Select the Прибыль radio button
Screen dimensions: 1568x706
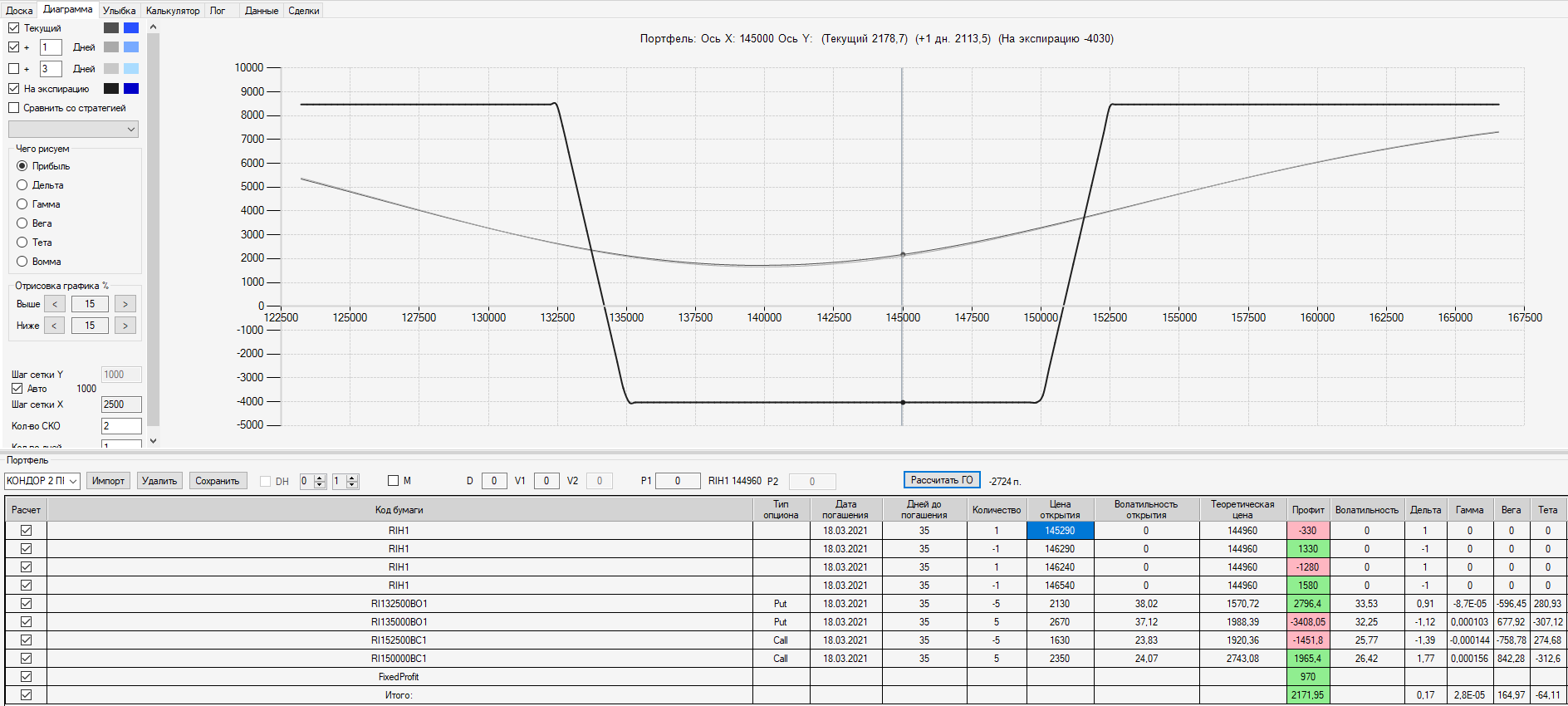click(22, 166)
